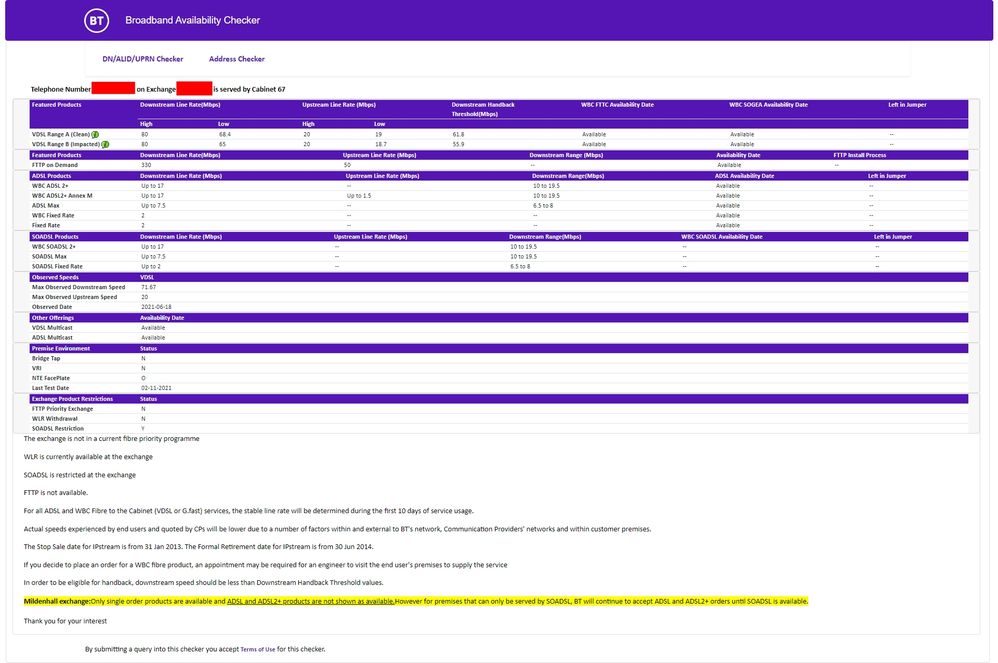Click the highlighted Mildenhall exchange notice
Viewport: 998px width, 663px height.
(x=415, y=601)
